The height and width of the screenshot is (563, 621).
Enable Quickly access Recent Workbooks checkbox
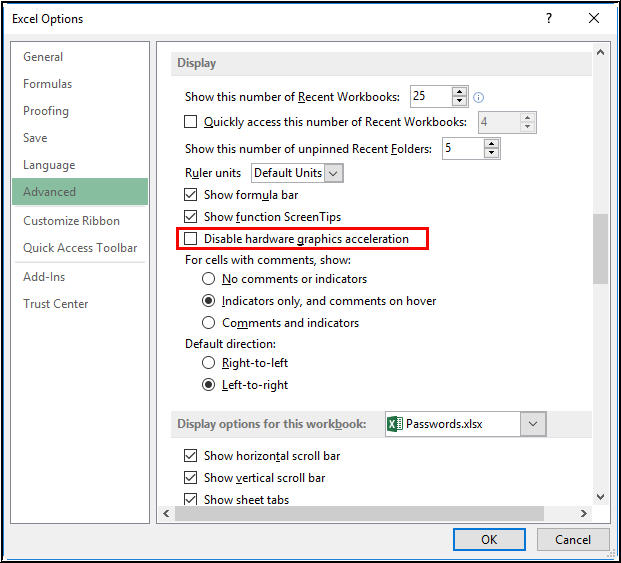pos(190,122)
